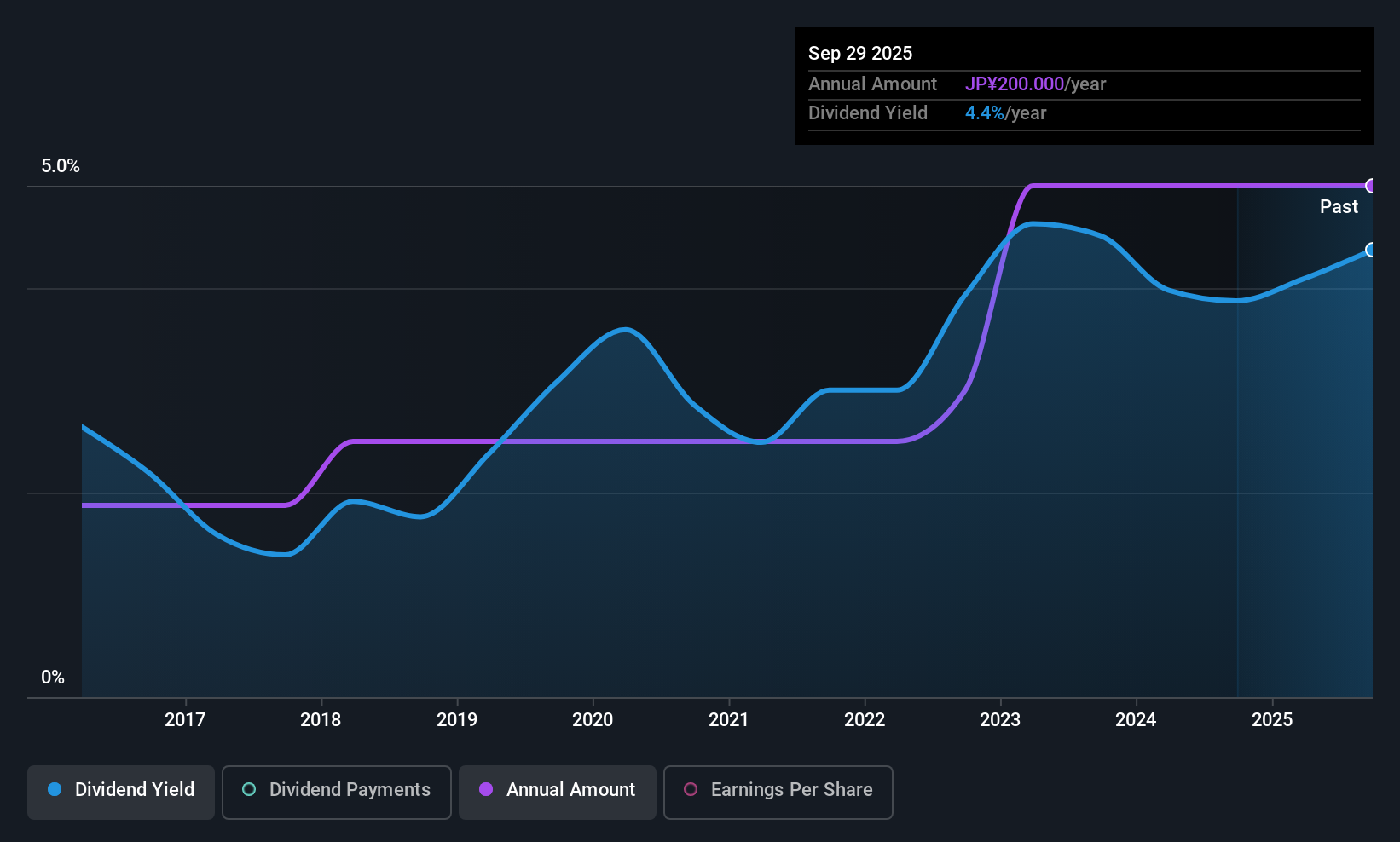Select the purple Annual Amount dot icon
The height and width of the screenshot is (842, 1400).
pyautogui.click(x=485, y=790)
